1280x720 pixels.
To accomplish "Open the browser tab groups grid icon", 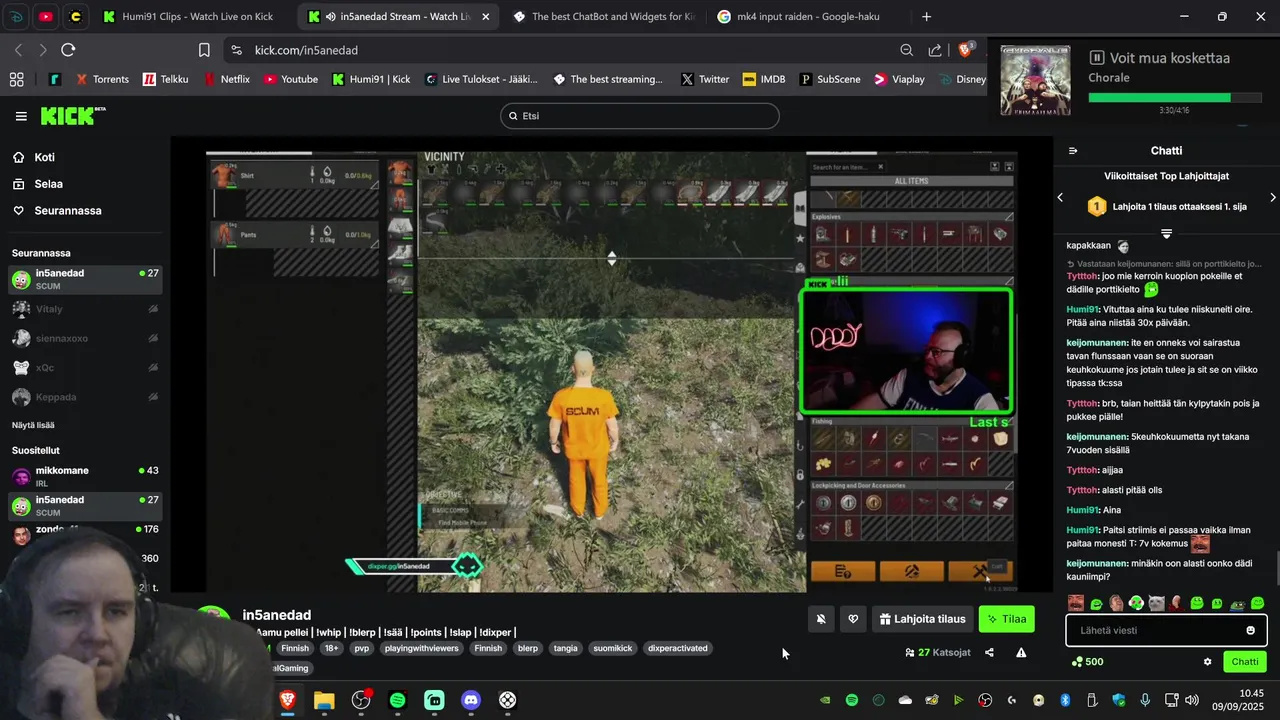I will (x=17, y=79).
